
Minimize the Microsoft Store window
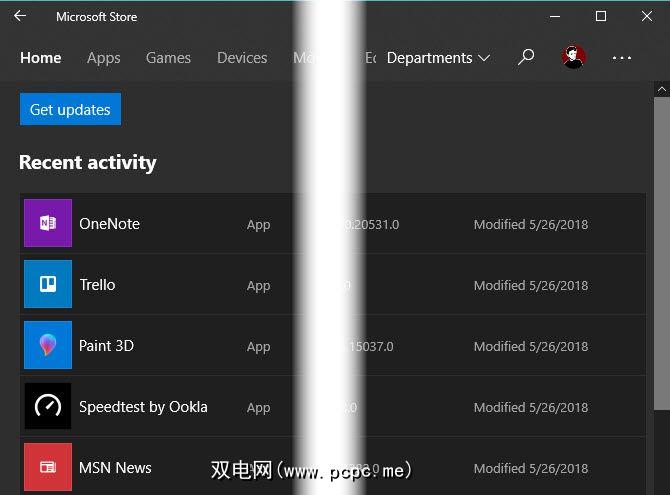(x=555, y=17)
